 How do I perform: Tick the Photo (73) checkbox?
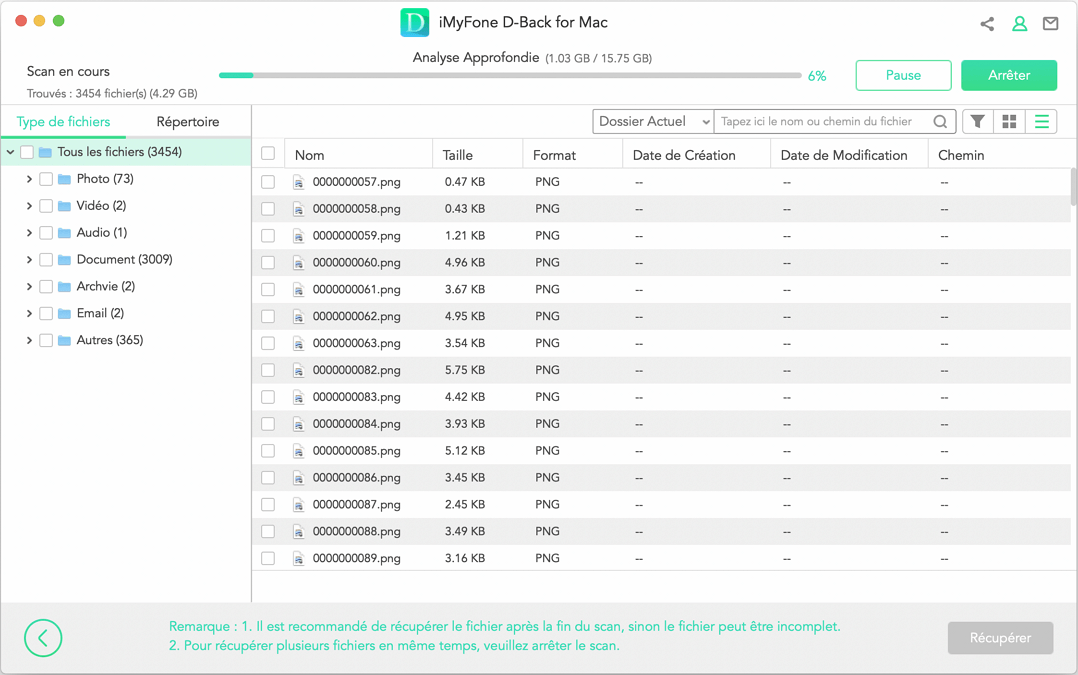[x=46, y=179]
